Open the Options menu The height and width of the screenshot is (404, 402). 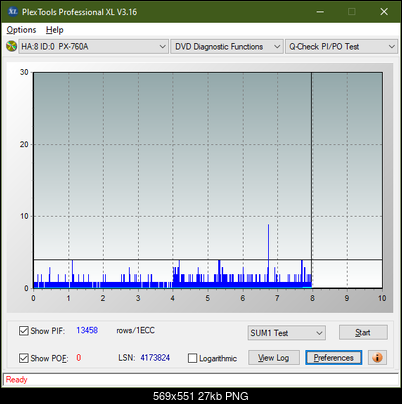coord(21,30)
